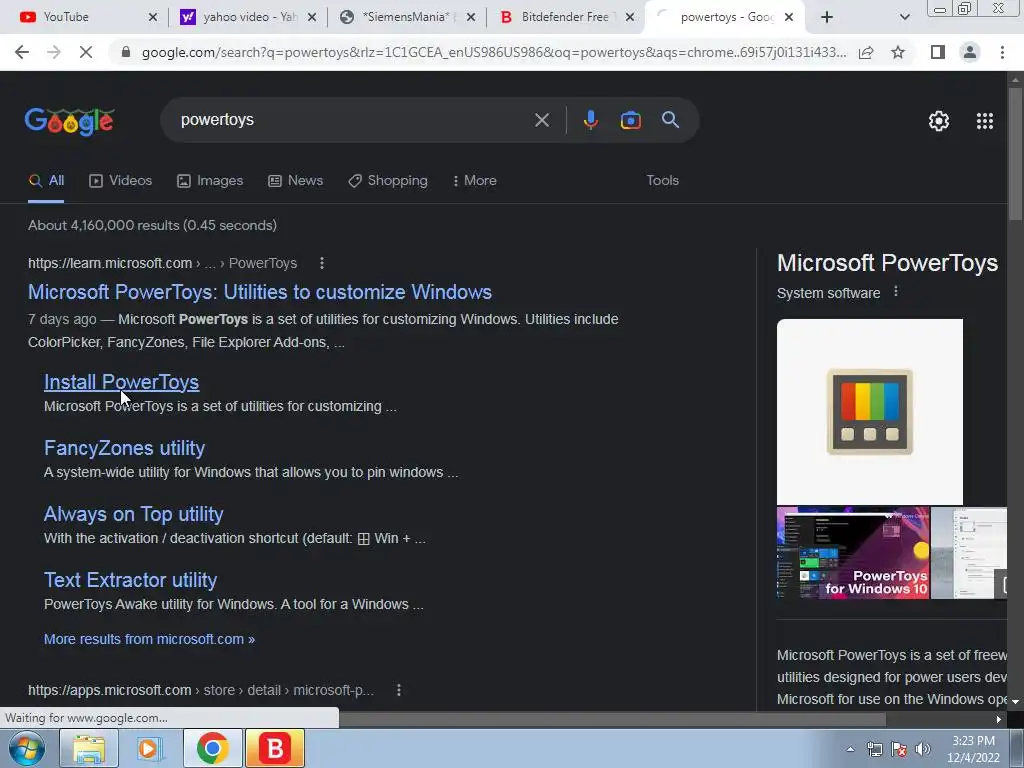The image size is (1024, 768).
Task: Open PowerToys for Windows 10 thumbnail
Action: click(853, 553)
